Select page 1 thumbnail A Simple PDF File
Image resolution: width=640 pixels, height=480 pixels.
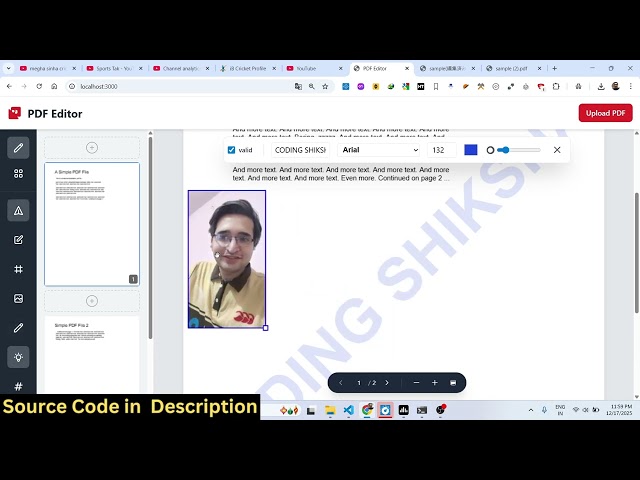(x=92, y=224)
